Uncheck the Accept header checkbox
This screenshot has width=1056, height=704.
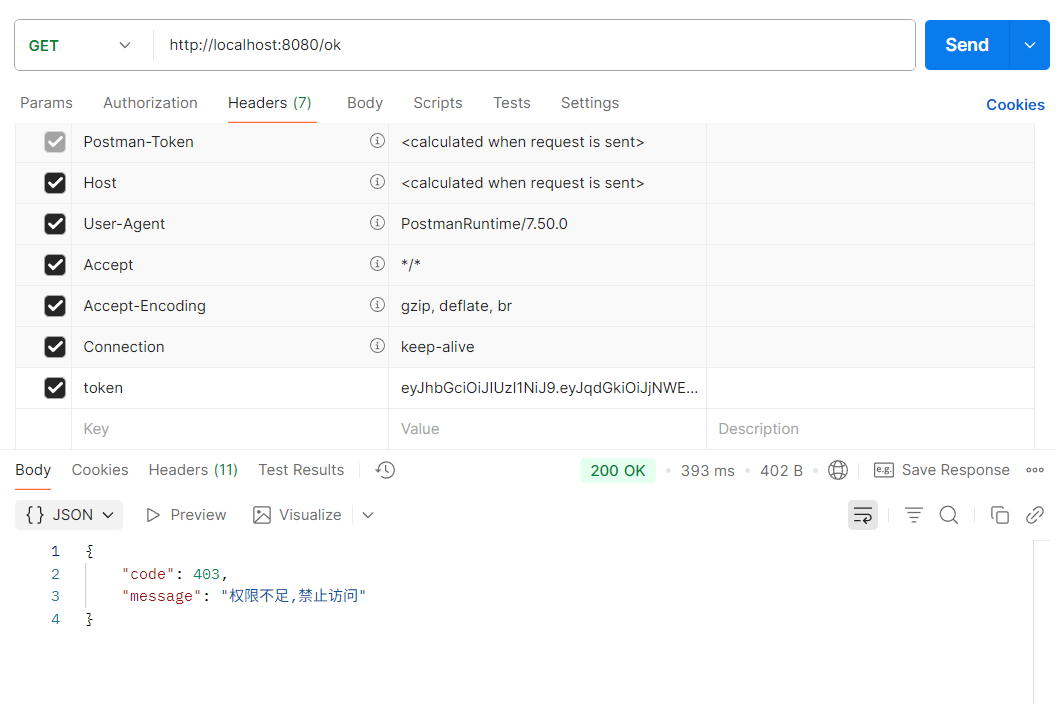click(x=55, y=265)
